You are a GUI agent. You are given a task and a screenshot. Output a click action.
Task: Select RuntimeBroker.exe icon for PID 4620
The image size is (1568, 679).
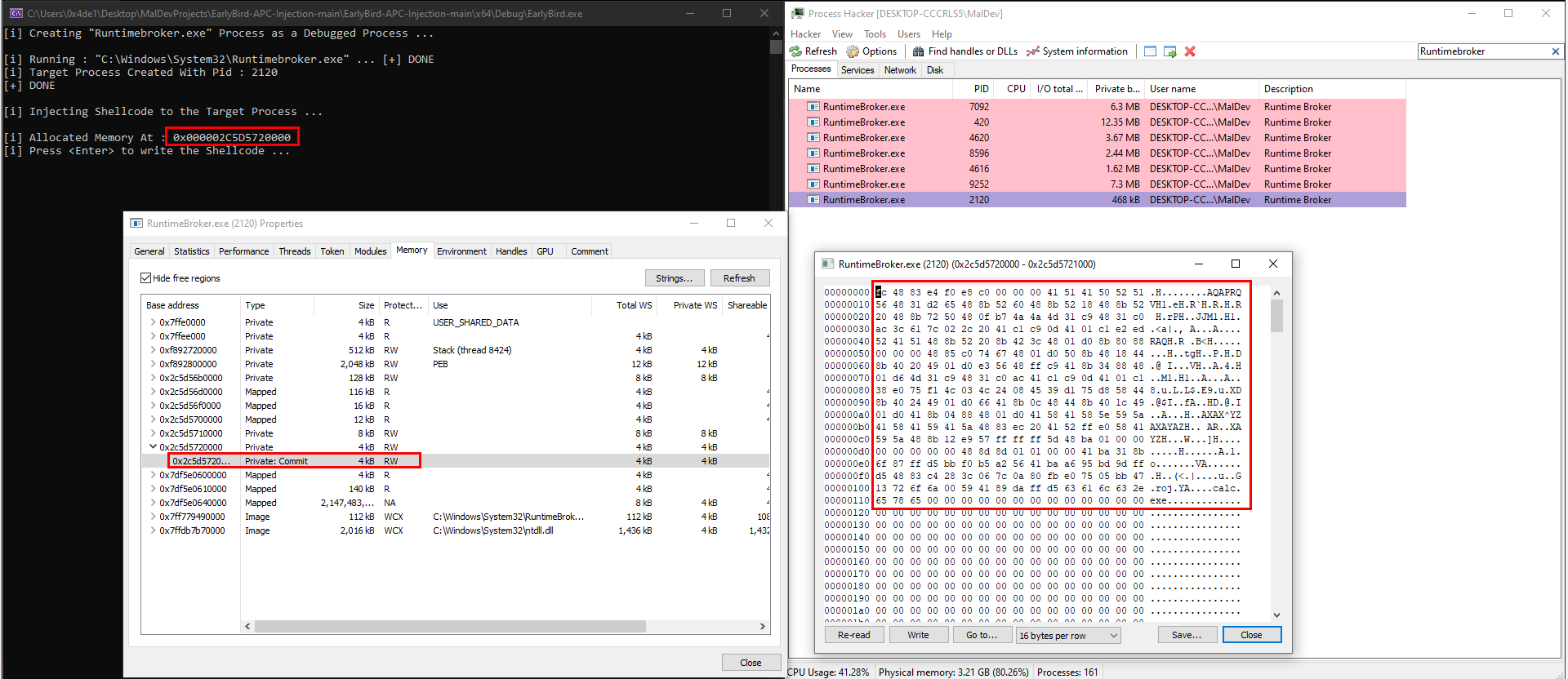(813, 138)
